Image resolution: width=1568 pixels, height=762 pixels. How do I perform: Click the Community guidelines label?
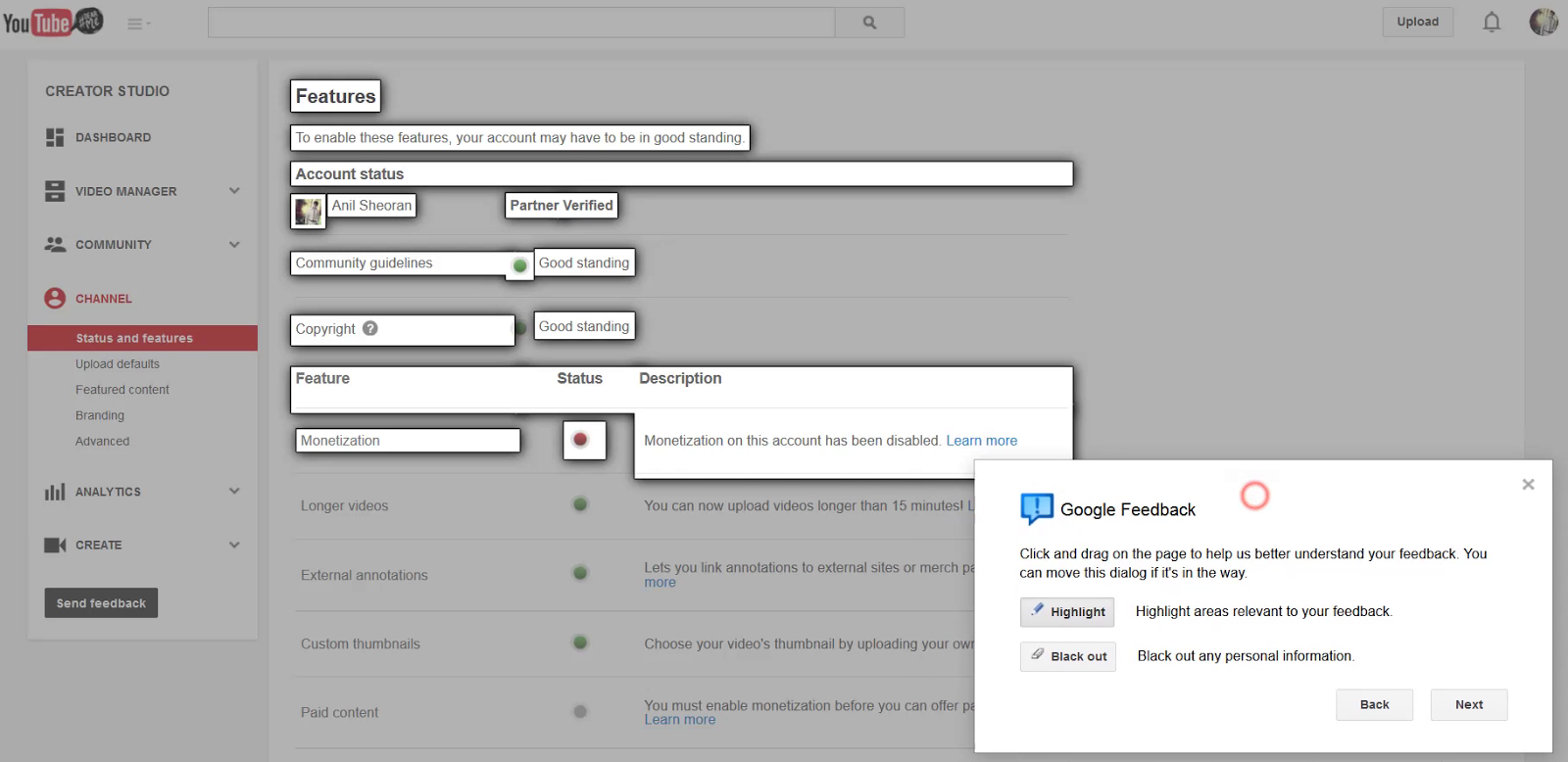pyautogui.click(x=365, y=263)
